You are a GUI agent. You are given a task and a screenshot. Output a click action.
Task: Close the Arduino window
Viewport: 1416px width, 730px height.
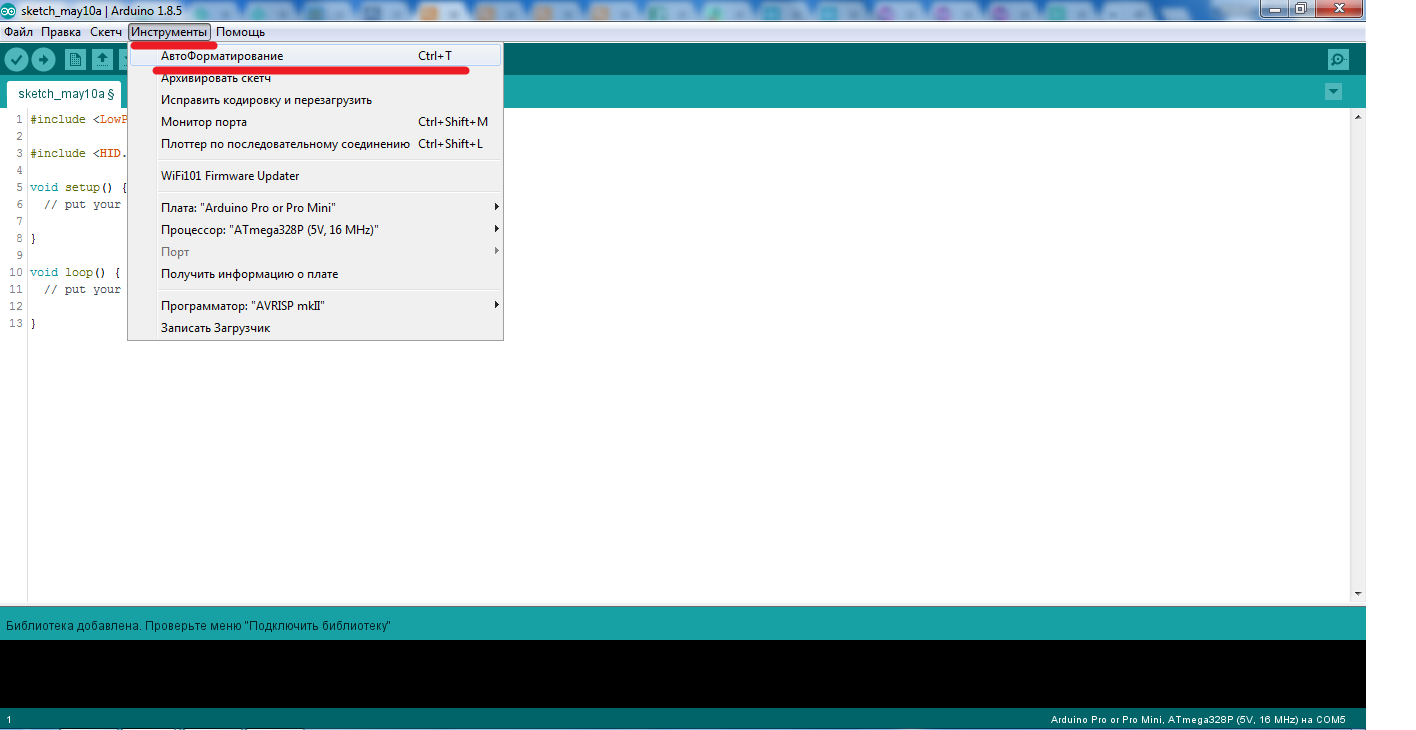(1338, 8)
